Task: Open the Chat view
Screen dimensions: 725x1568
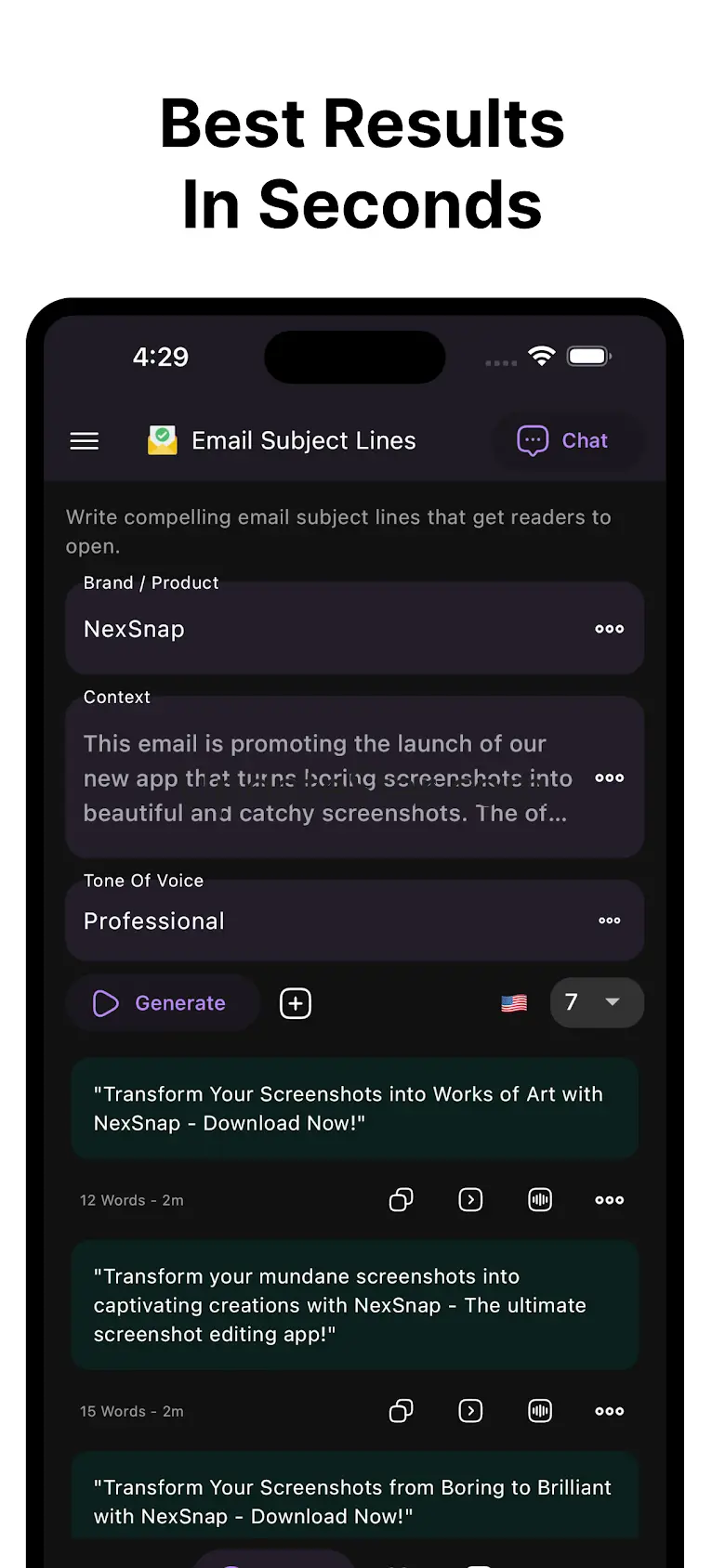Action: 563,440
